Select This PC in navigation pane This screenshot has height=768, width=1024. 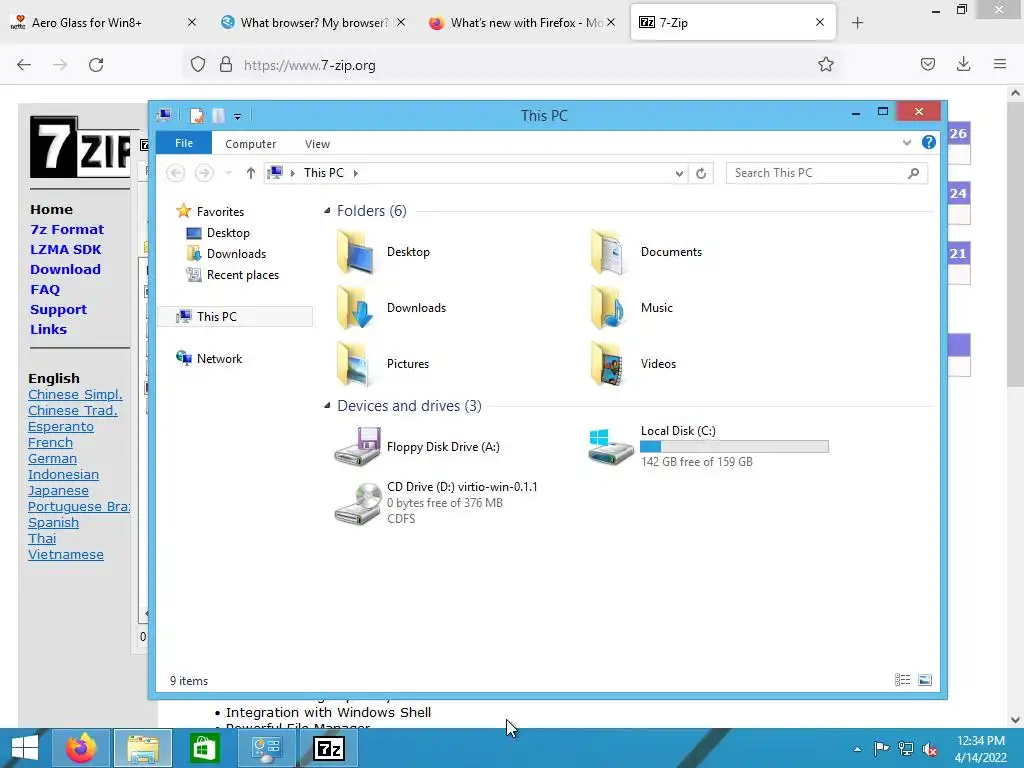coord(217,317)
